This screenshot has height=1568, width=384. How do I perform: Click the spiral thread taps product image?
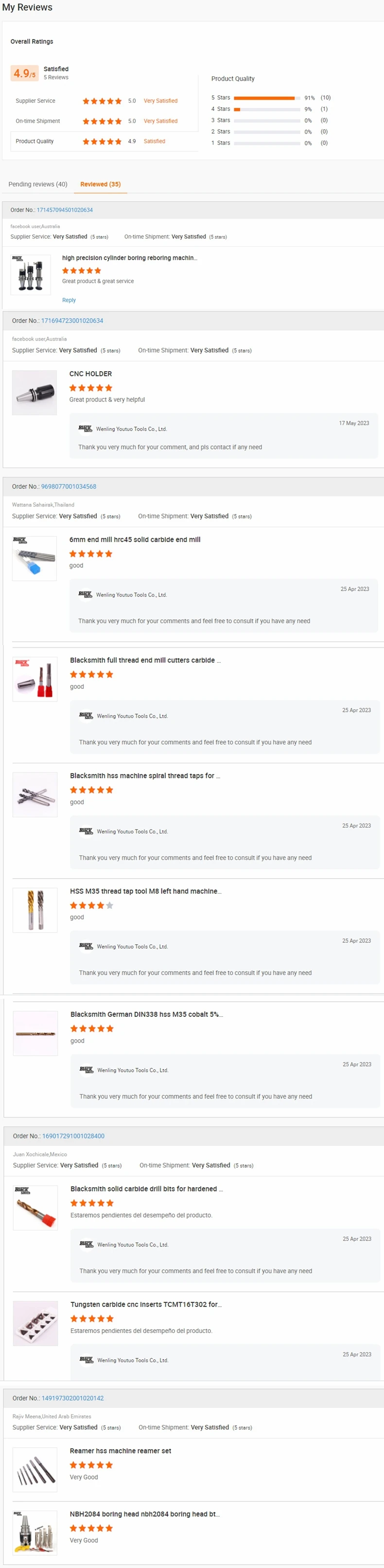[x=35, y=794]
